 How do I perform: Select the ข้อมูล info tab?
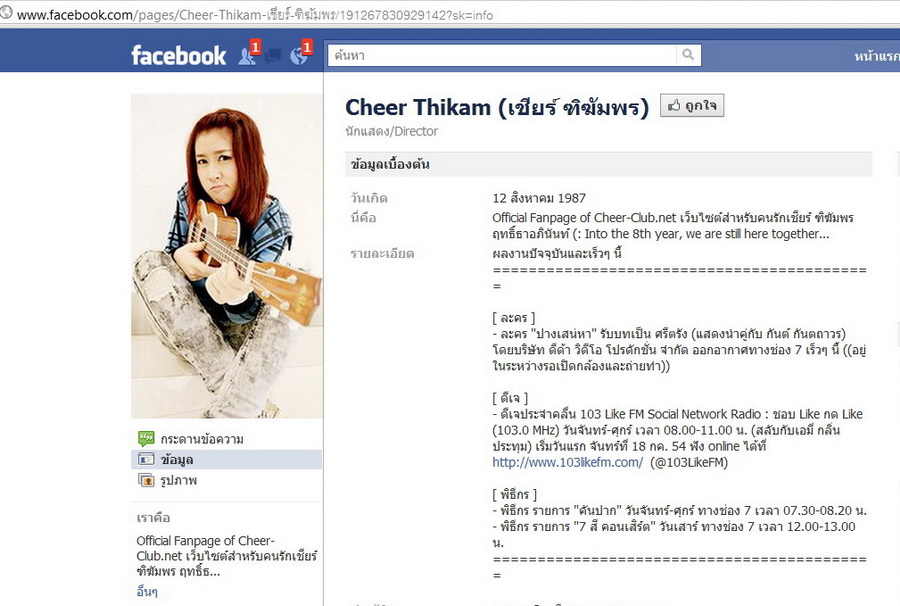(177, 460)
